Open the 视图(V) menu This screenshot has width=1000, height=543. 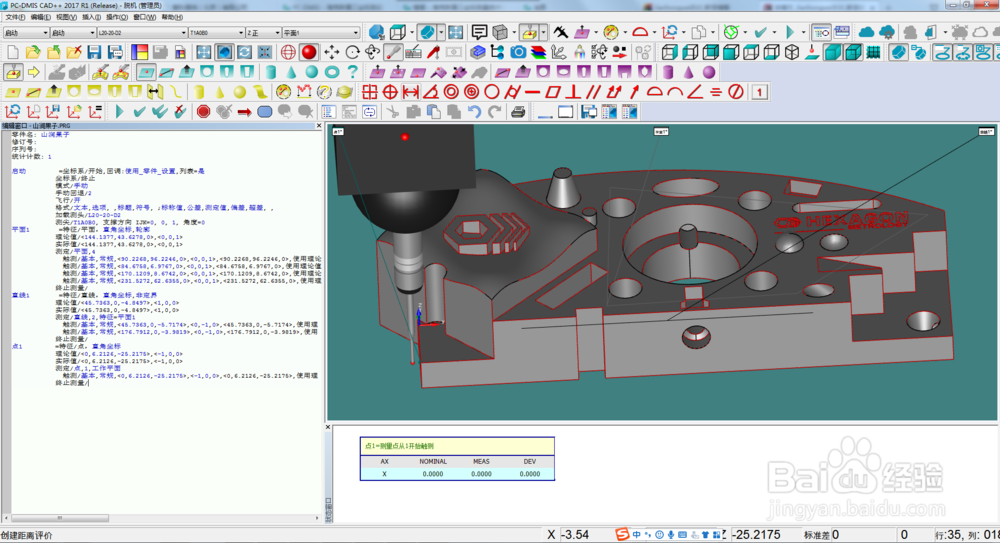(66, 17)
